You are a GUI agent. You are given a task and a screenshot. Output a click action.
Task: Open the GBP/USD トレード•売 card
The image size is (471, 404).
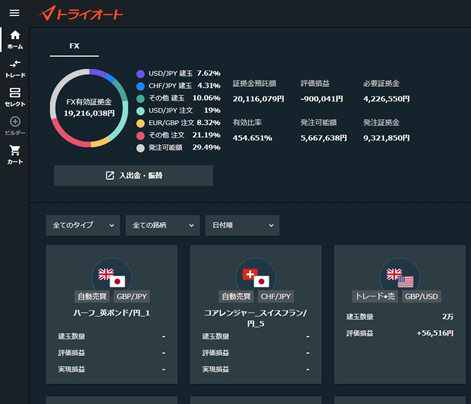pos(400,314)
